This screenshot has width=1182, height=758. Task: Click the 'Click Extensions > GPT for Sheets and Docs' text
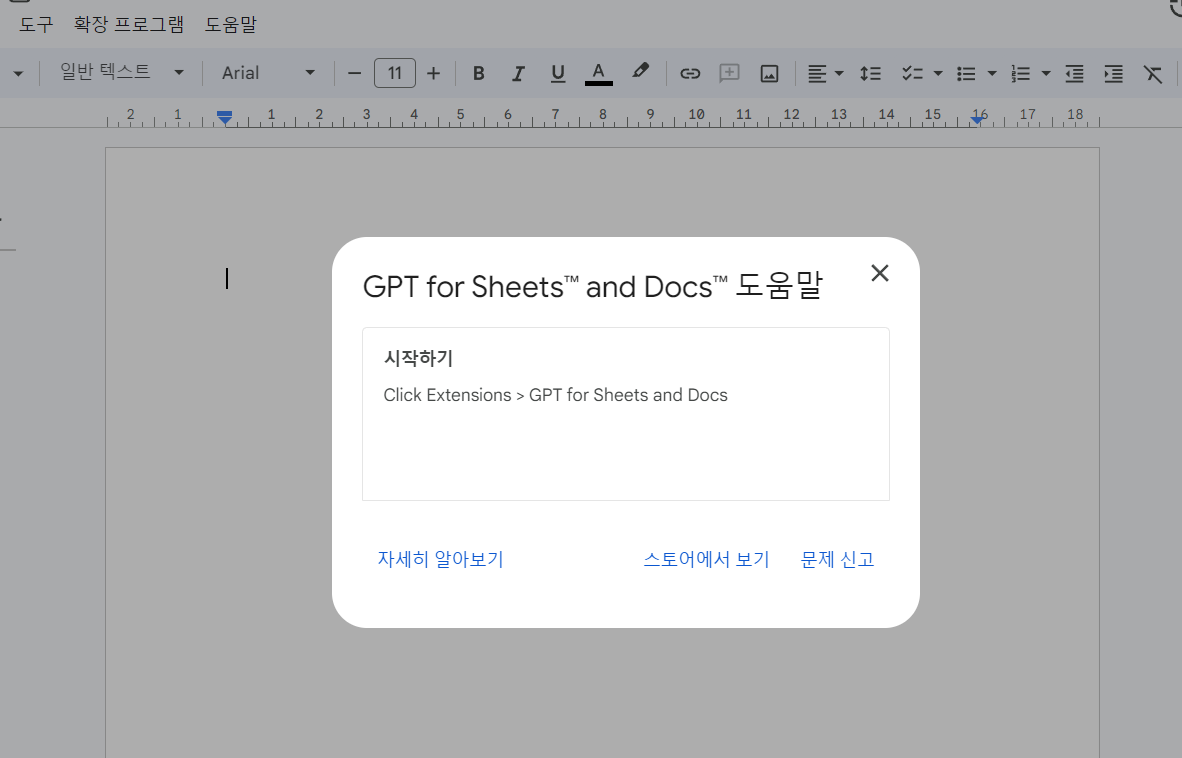556,395
